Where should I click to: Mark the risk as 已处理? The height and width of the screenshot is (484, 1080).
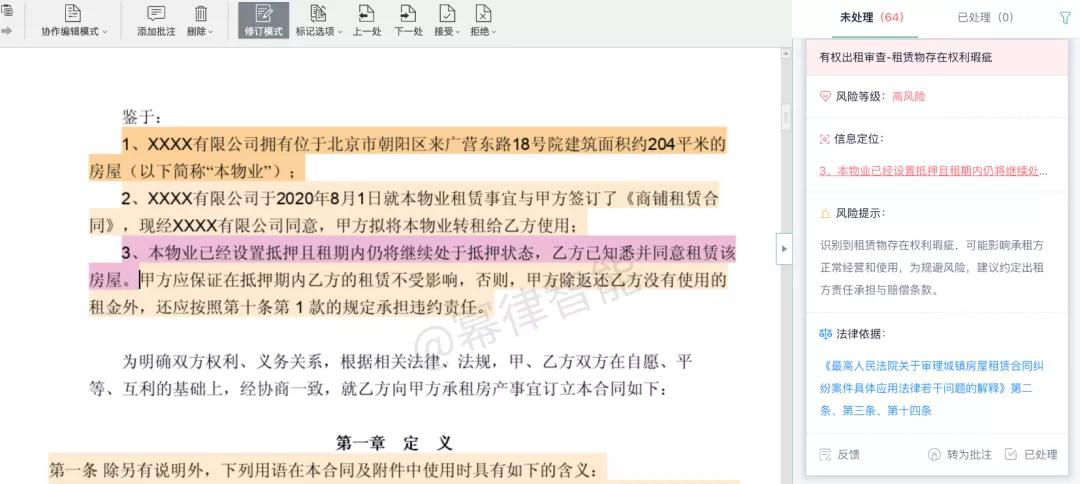(x=1031, y=454)
